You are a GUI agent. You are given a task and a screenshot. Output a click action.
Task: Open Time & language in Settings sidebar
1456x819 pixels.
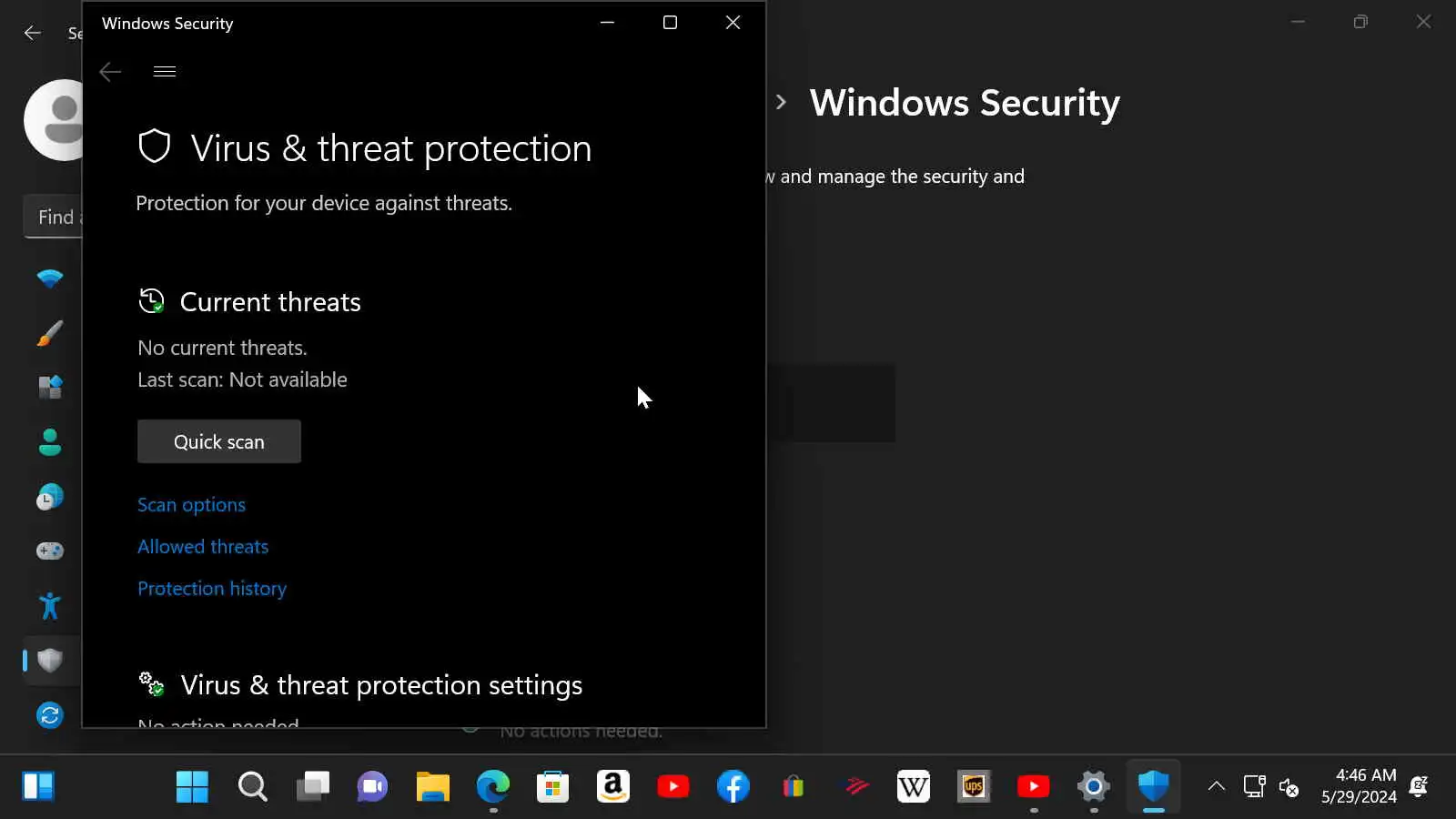click(x=50, y=497)
